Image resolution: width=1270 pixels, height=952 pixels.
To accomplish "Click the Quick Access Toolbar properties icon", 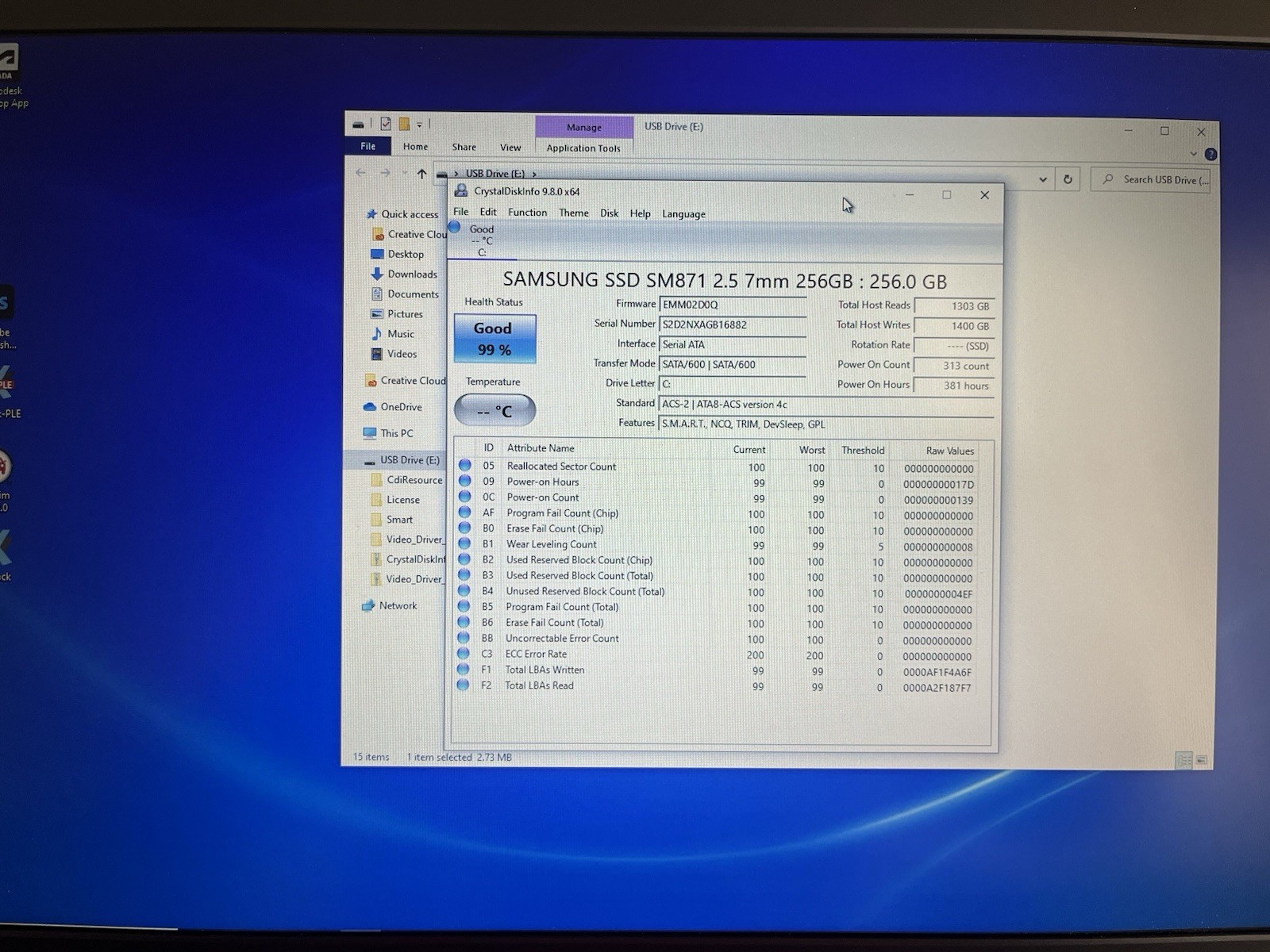I will [386, 124].
